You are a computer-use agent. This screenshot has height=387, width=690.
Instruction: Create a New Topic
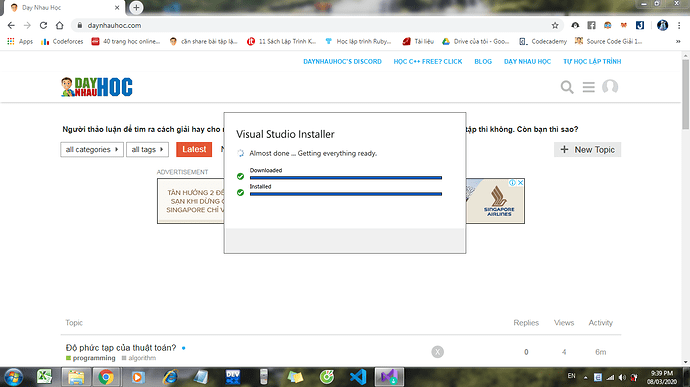587,150
